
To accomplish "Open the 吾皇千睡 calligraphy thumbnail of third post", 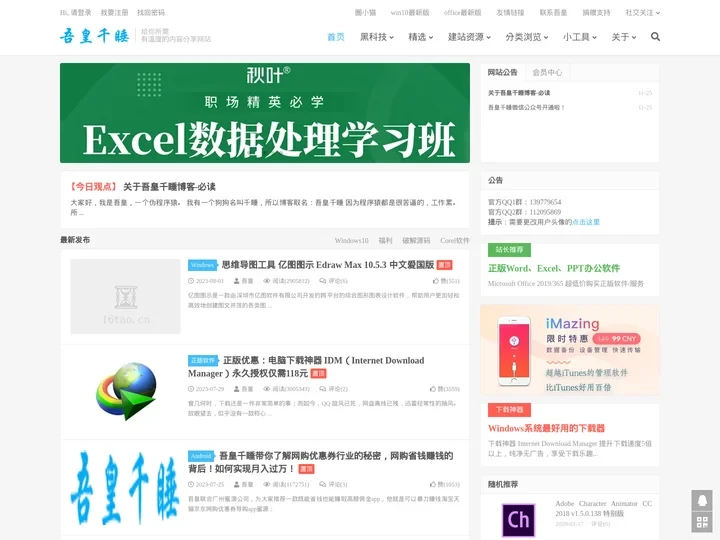I will click(x=125, y=488).
